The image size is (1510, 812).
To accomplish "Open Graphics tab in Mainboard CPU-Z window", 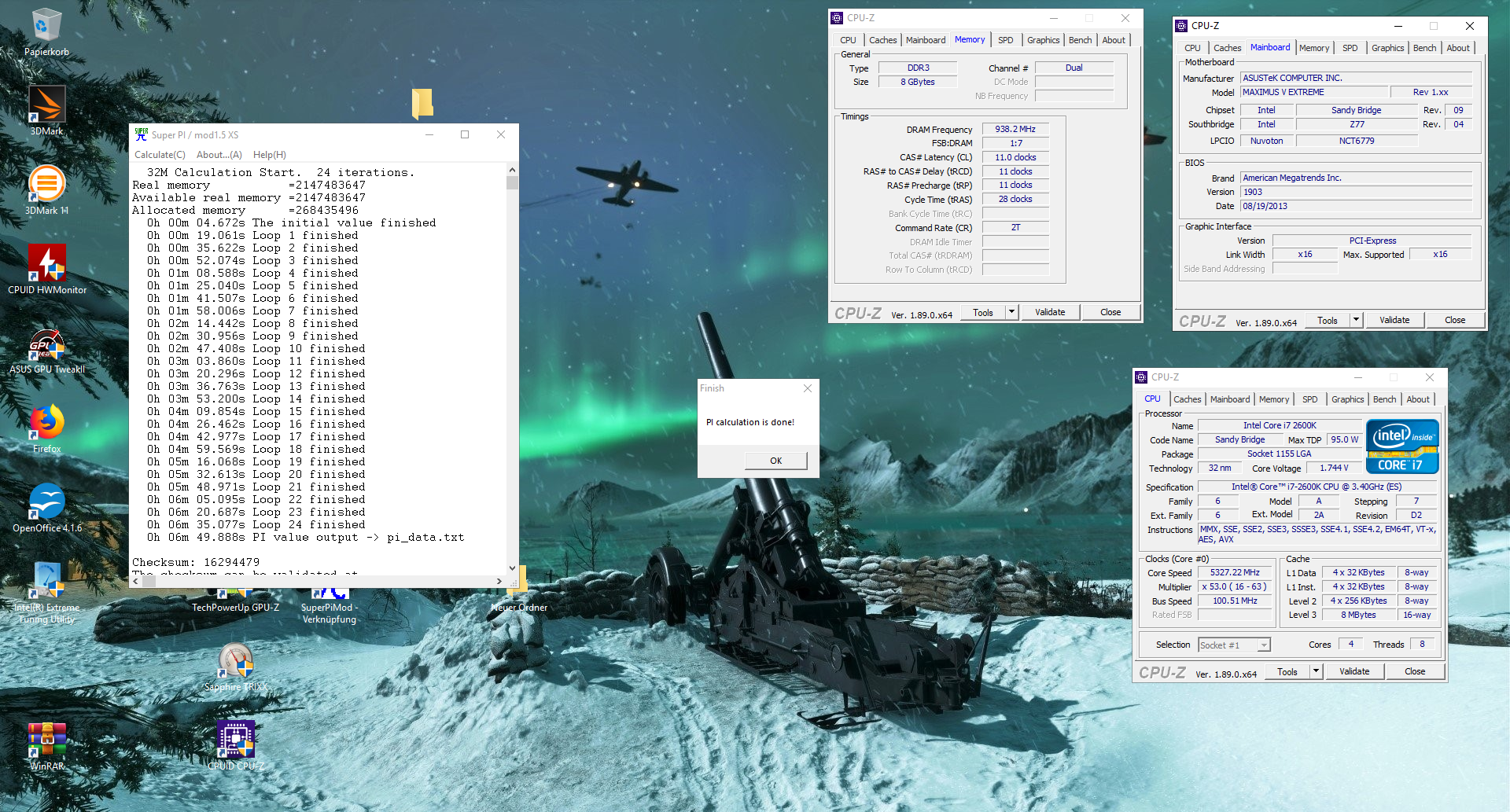I will click(1387, 48).
